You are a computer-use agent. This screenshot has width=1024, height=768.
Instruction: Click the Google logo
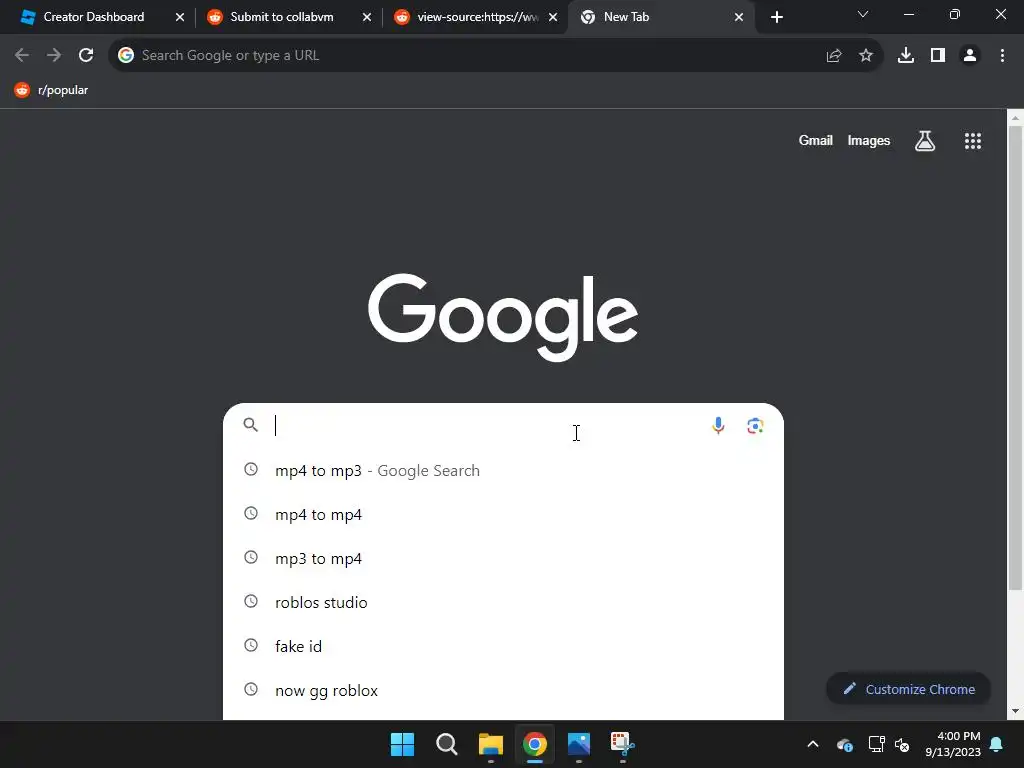coord(503,317)
